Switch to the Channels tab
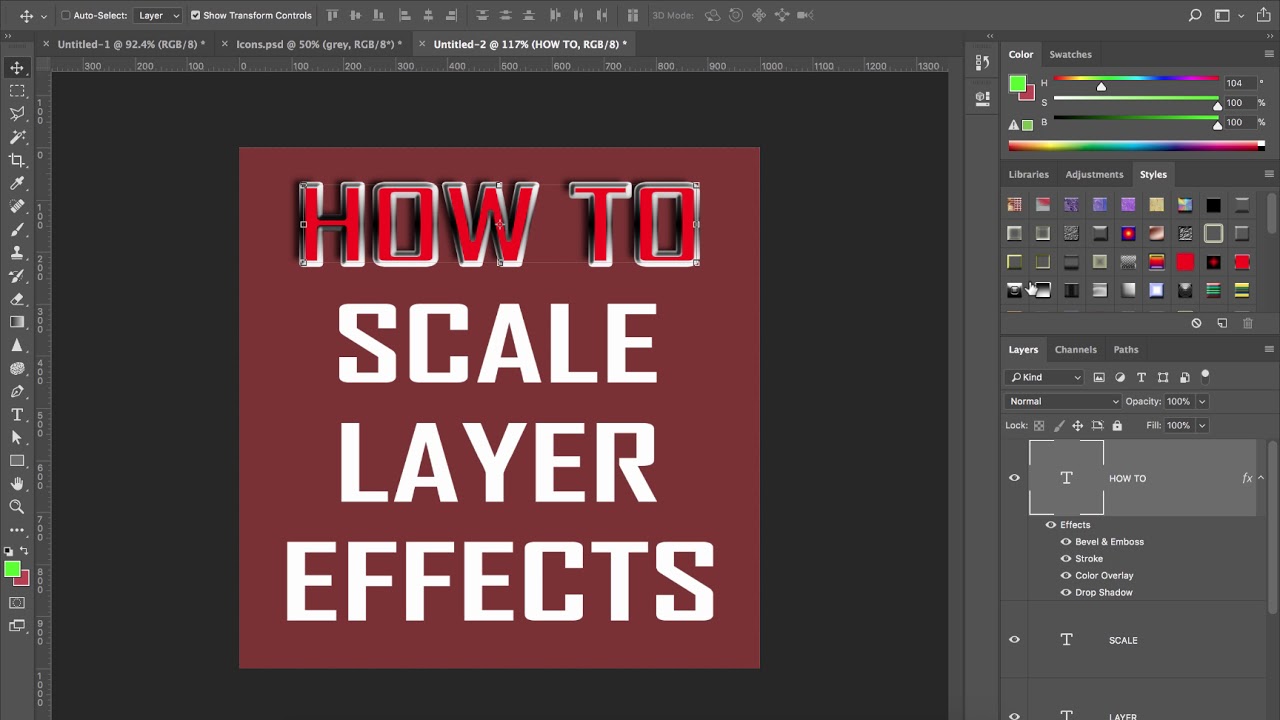 click(1076, 349)
